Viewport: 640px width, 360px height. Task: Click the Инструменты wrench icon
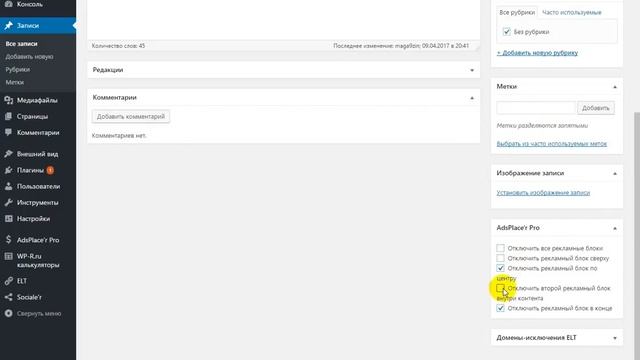(x=9, y=202)
